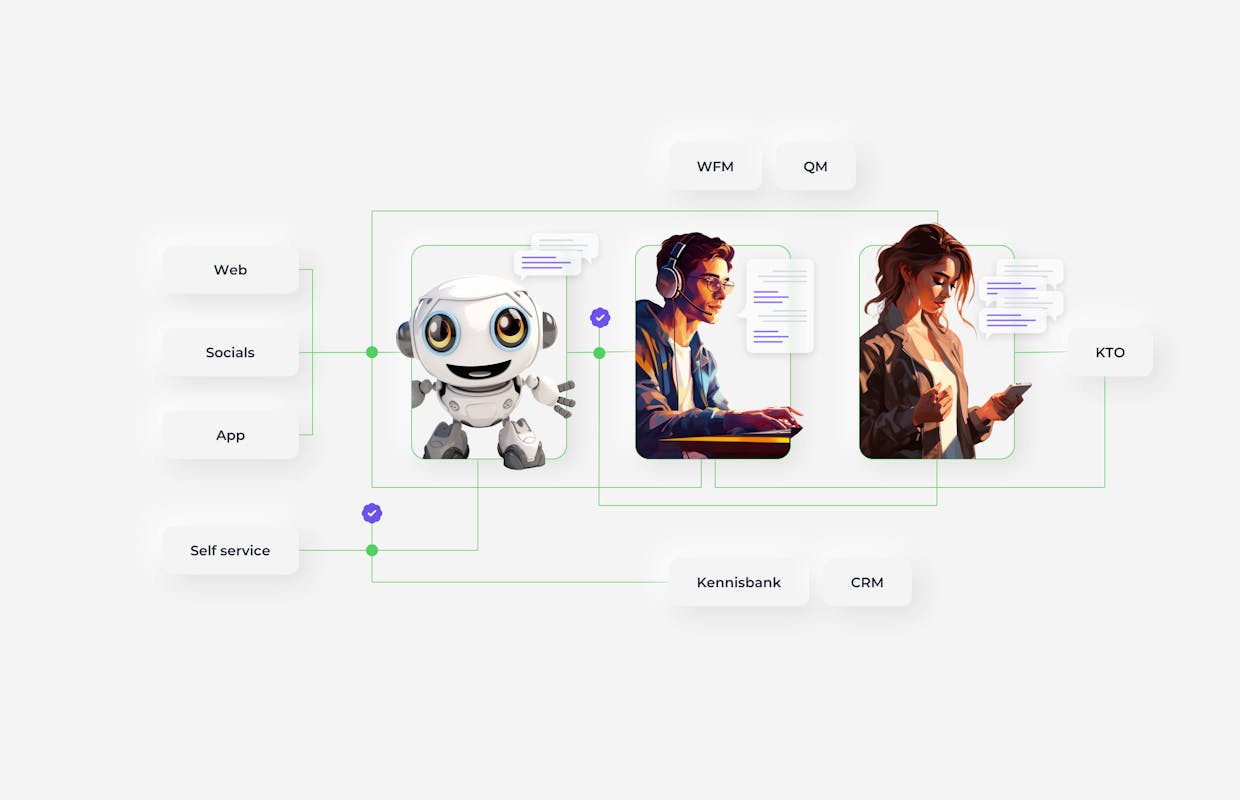Image resolution: width=1240 pixels, height=800 pixels.
Task: Click the WFM label box
Action: tap(715, 166)
